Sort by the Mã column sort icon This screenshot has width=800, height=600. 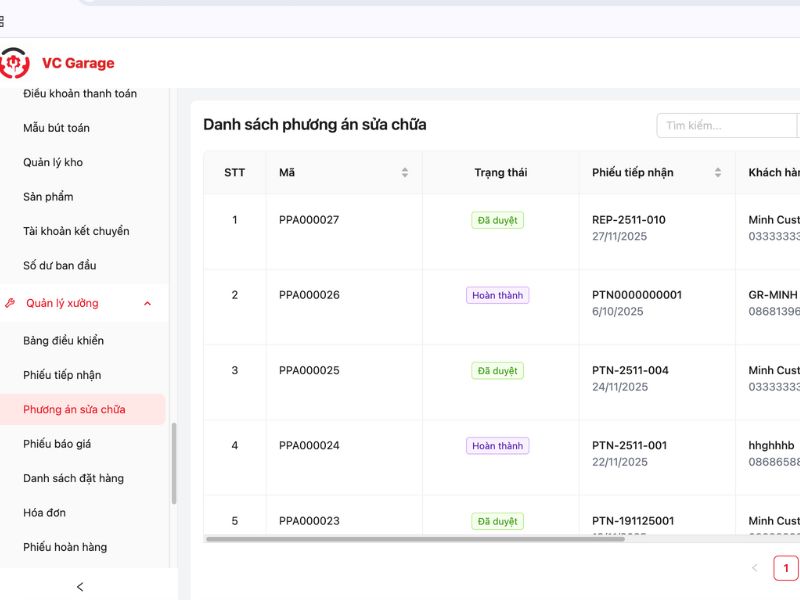(405, 173)
